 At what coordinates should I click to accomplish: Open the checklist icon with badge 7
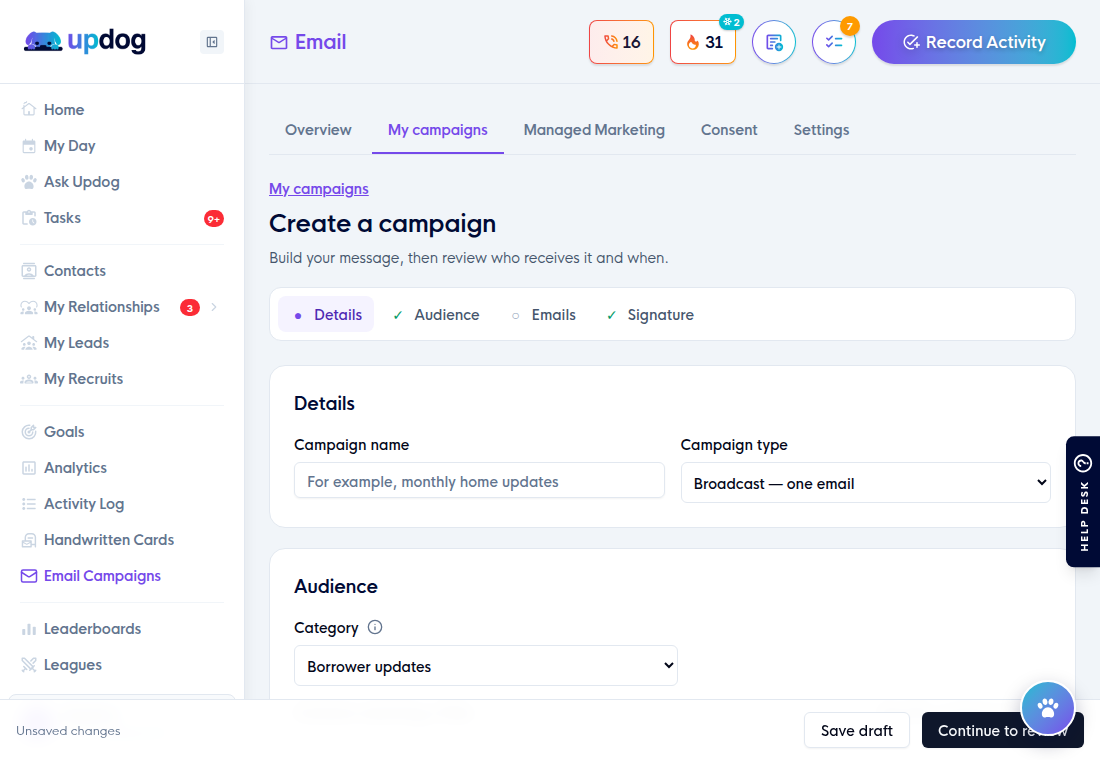click(833, 42)
